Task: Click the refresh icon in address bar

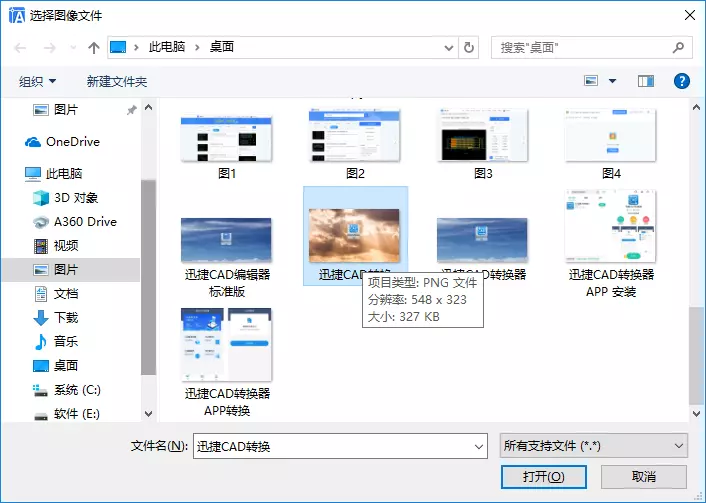Action: (x=469, y=47)
